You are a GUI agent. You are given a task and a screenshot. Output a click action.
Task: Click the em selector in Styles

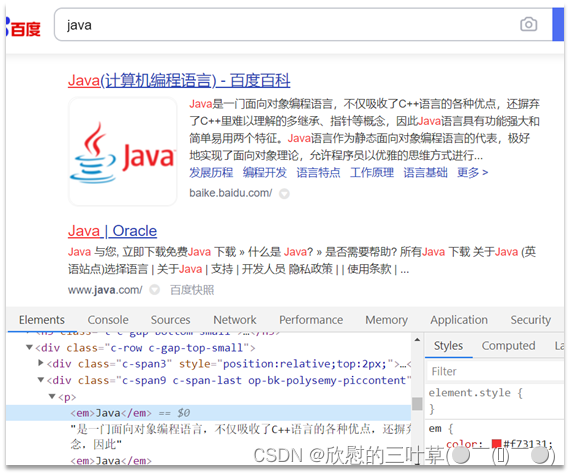[x=435, y=429]
